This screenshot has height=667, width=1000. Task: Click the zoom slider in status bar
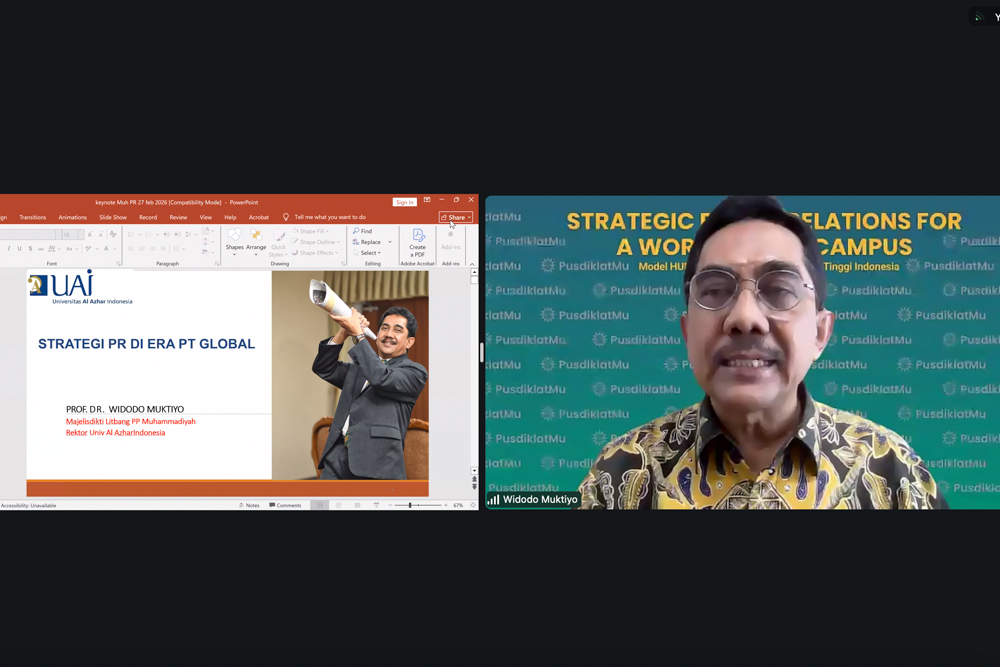pos(411,505)
